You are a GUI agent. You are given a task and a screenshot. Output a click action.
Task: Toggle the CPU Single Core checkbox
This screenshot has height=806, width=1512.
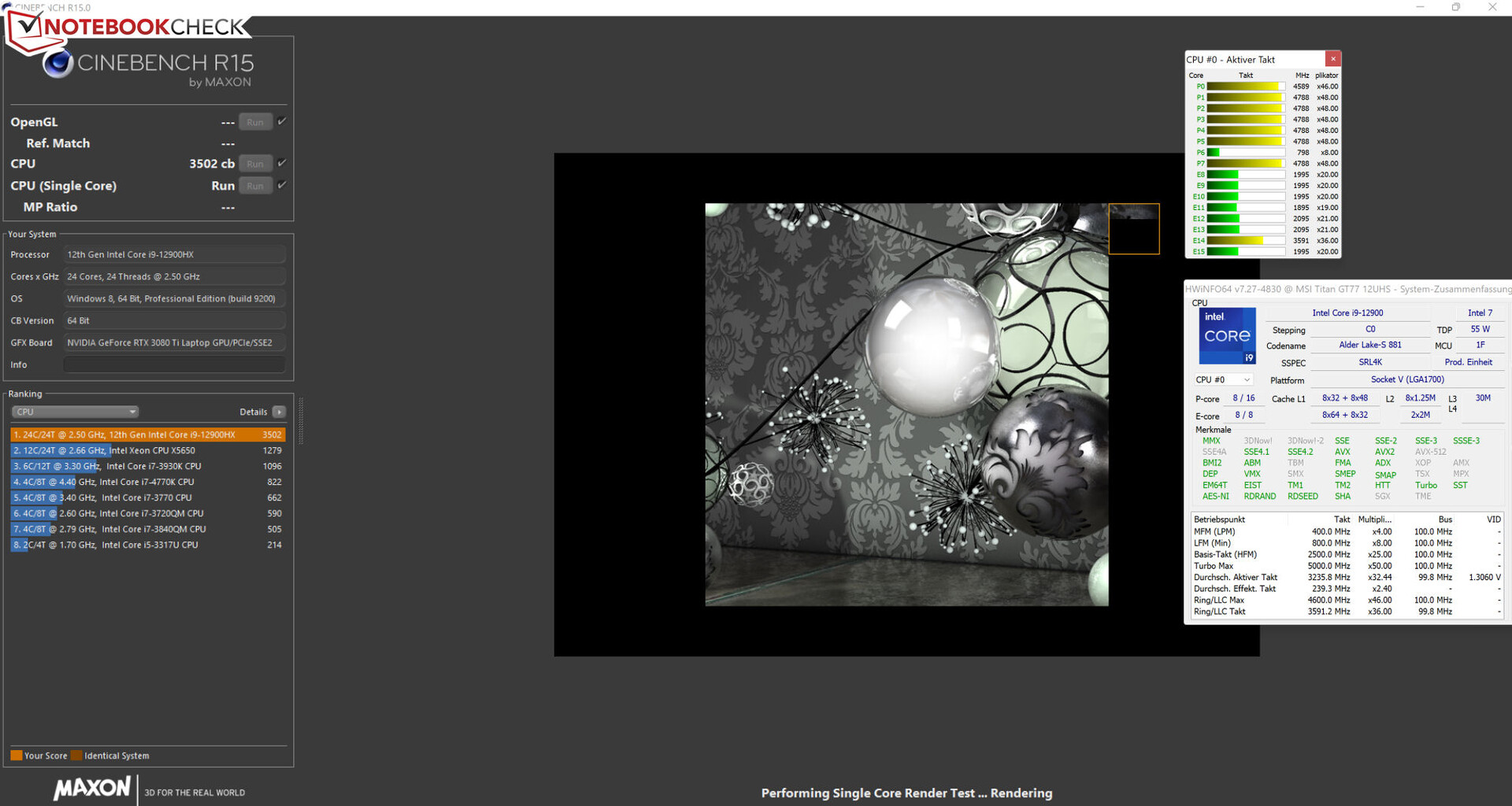(282, 185)
